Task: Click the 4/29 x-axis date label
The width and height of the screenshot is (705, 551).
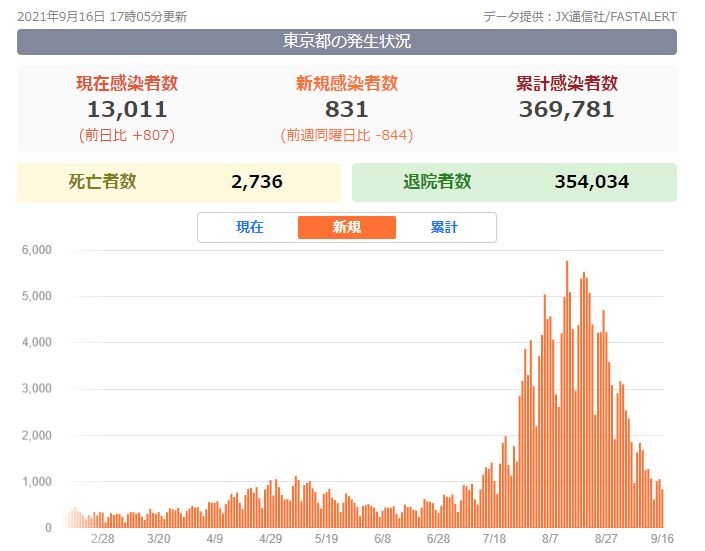Action: 270,539
